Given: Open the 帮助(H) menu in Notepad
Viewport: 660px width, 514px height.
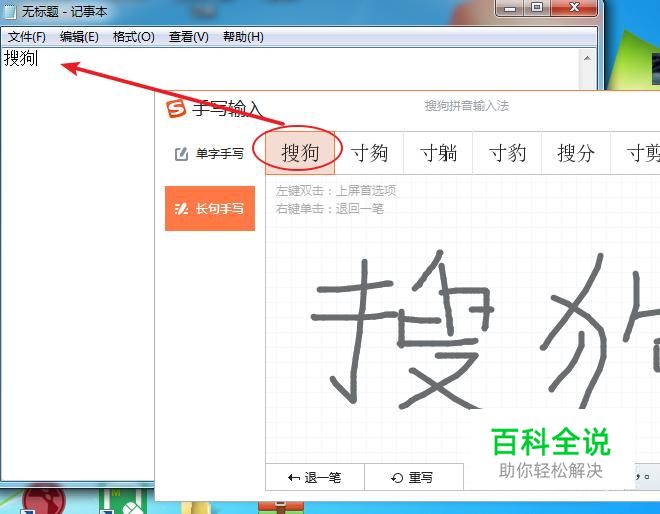Looking at the screenshot, I should (x=243, y=37).
